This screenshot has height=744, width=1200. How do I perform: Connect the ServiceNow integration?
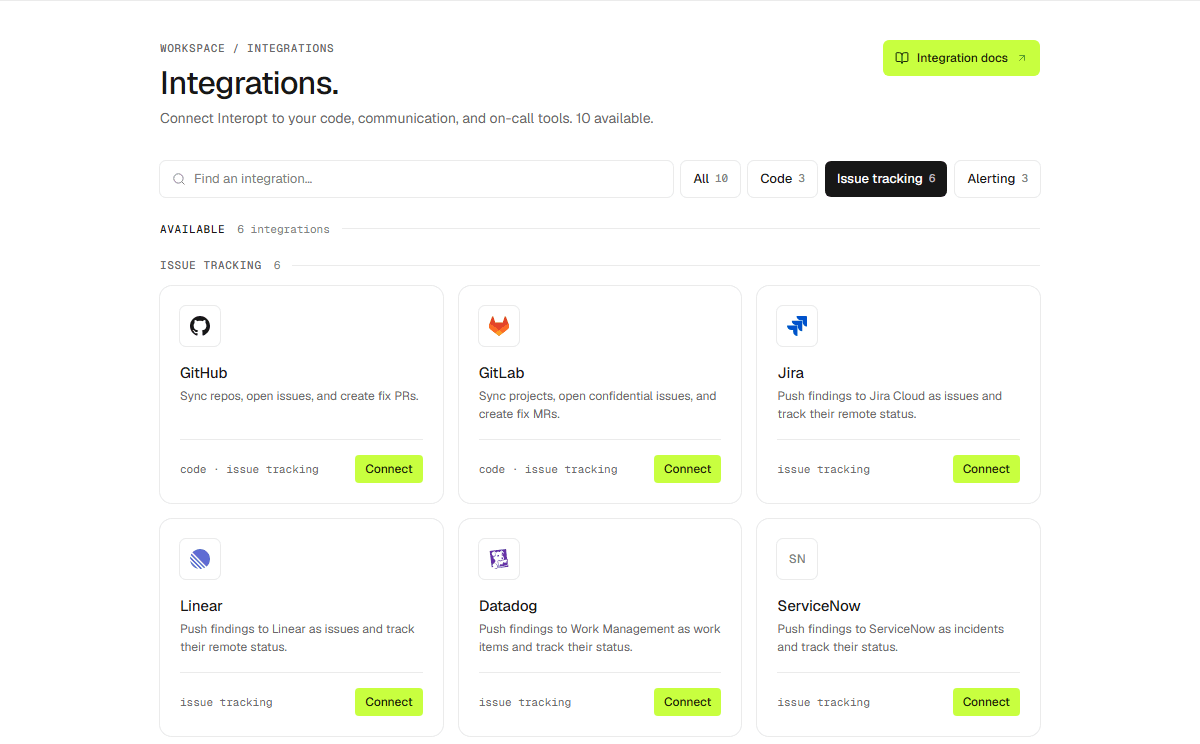(986, 702)
